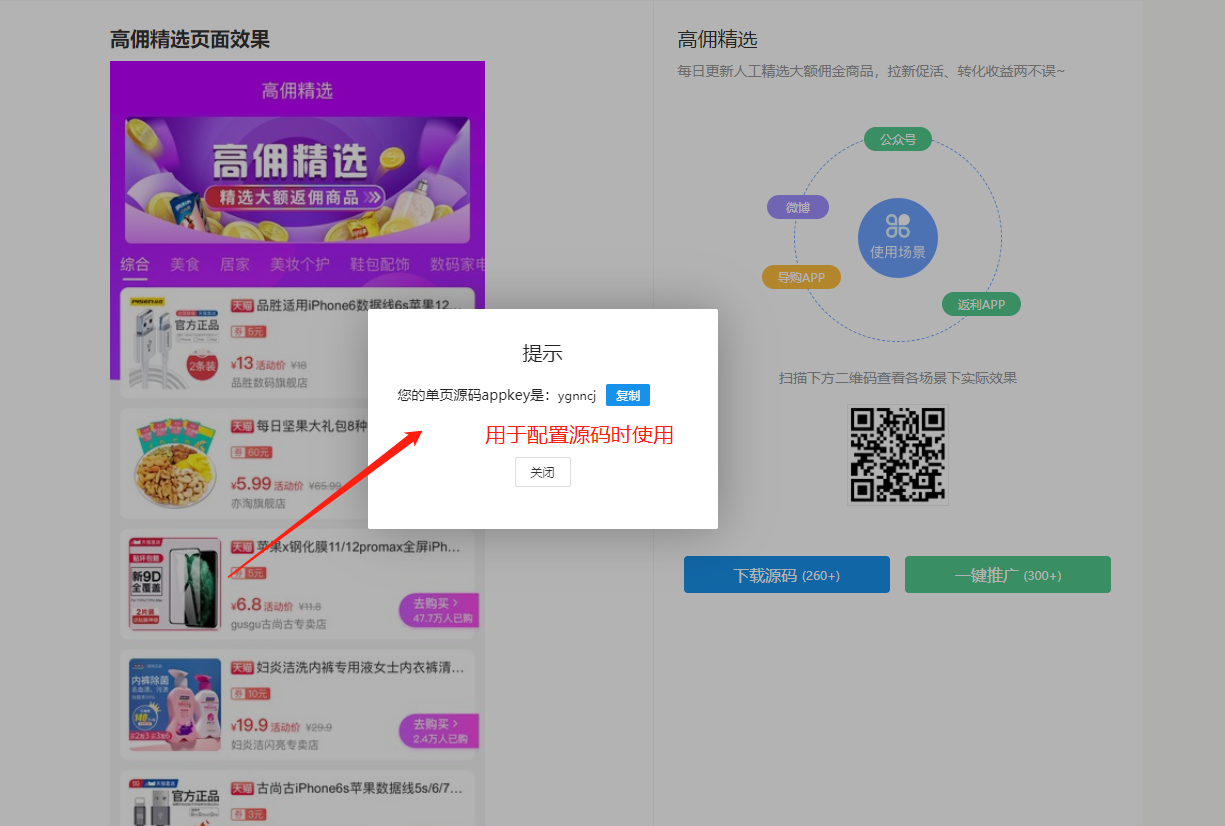
Task: Open the 鞋包配饰 category tab
Action: (379, 265)
